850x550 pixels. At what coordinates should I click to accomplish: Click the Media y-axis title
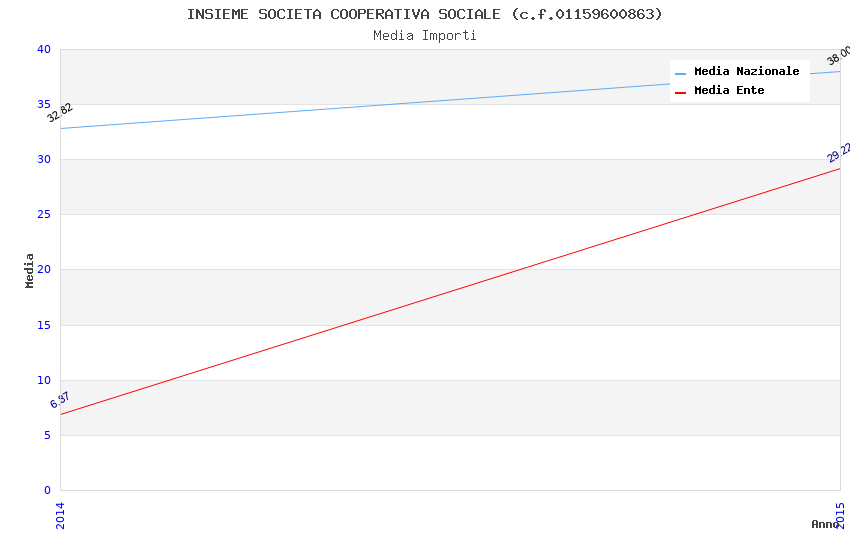(x=29, y=270)
